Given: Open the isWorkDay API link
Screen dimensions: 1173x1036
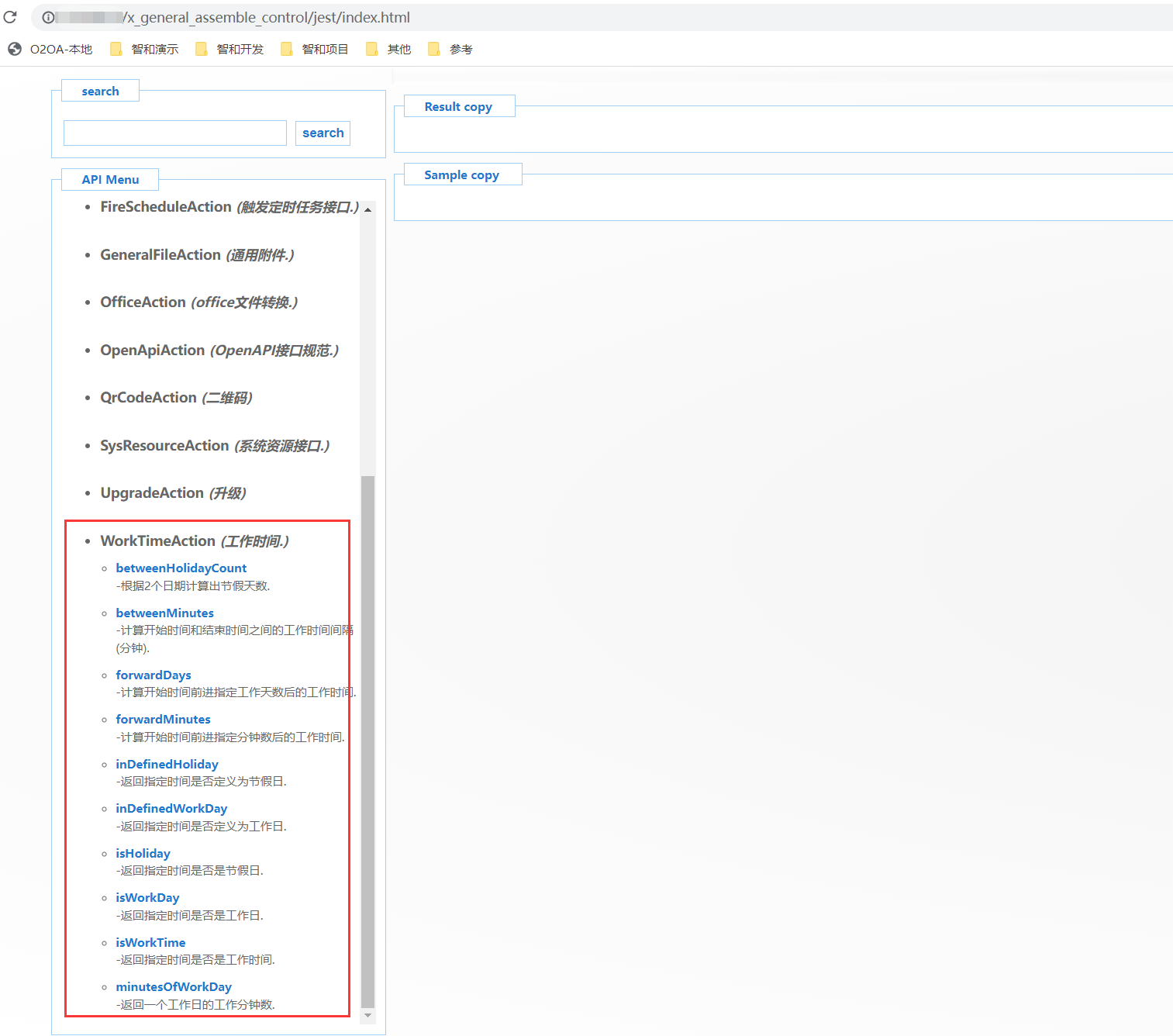Looking at the screenshot, I should point(148,898).
